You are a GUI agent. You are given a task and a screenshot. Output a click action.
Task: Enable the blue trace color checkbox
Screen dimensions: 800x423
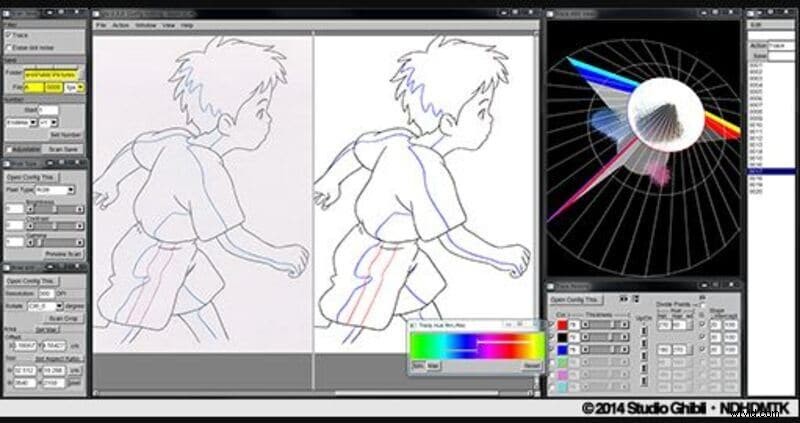click(x=551, y=350)
